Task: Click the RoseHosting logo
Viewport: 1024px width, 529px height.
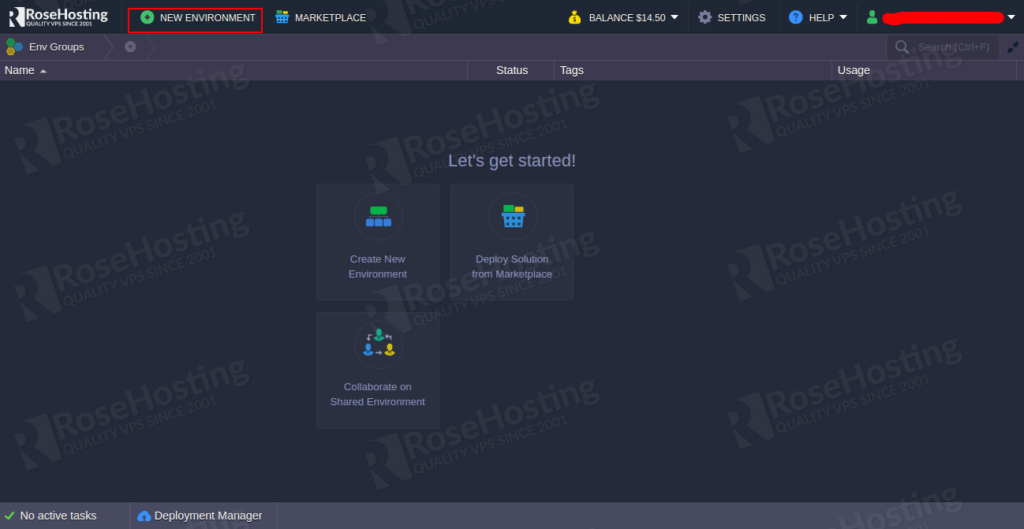Action: (58, 17)
